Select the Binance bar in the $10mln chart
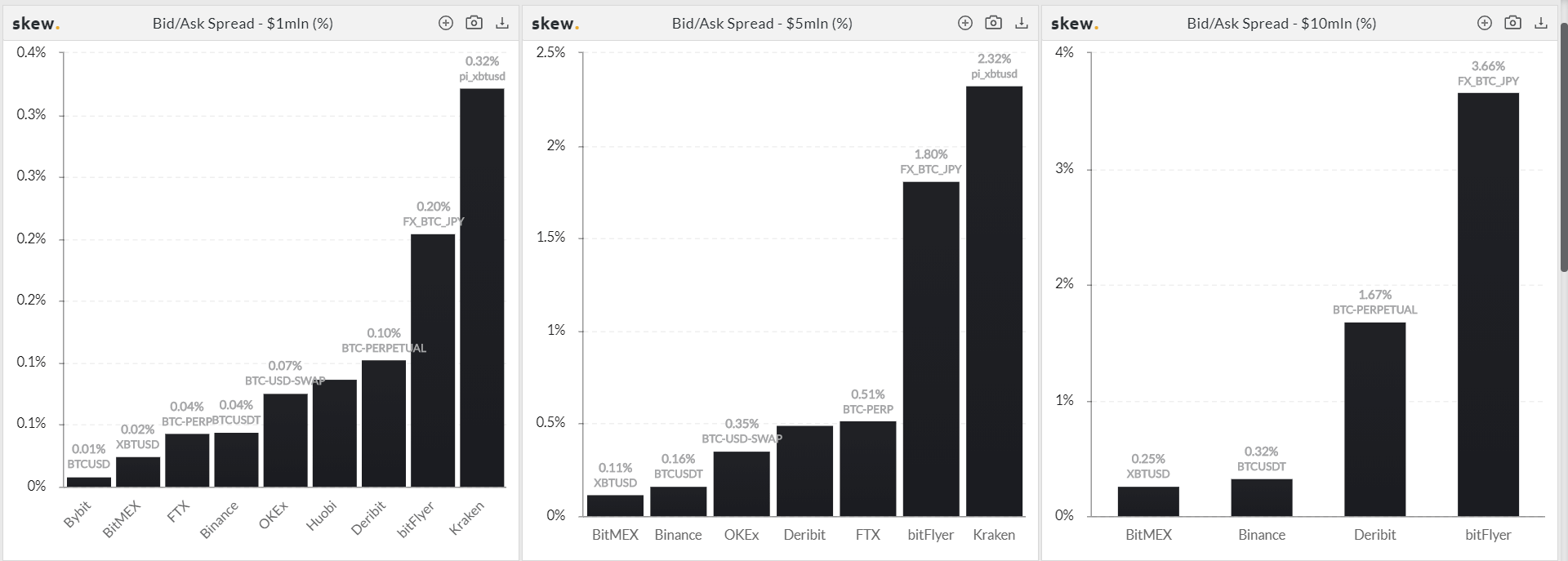The image size is (1568, 561). click(1262, 497)
